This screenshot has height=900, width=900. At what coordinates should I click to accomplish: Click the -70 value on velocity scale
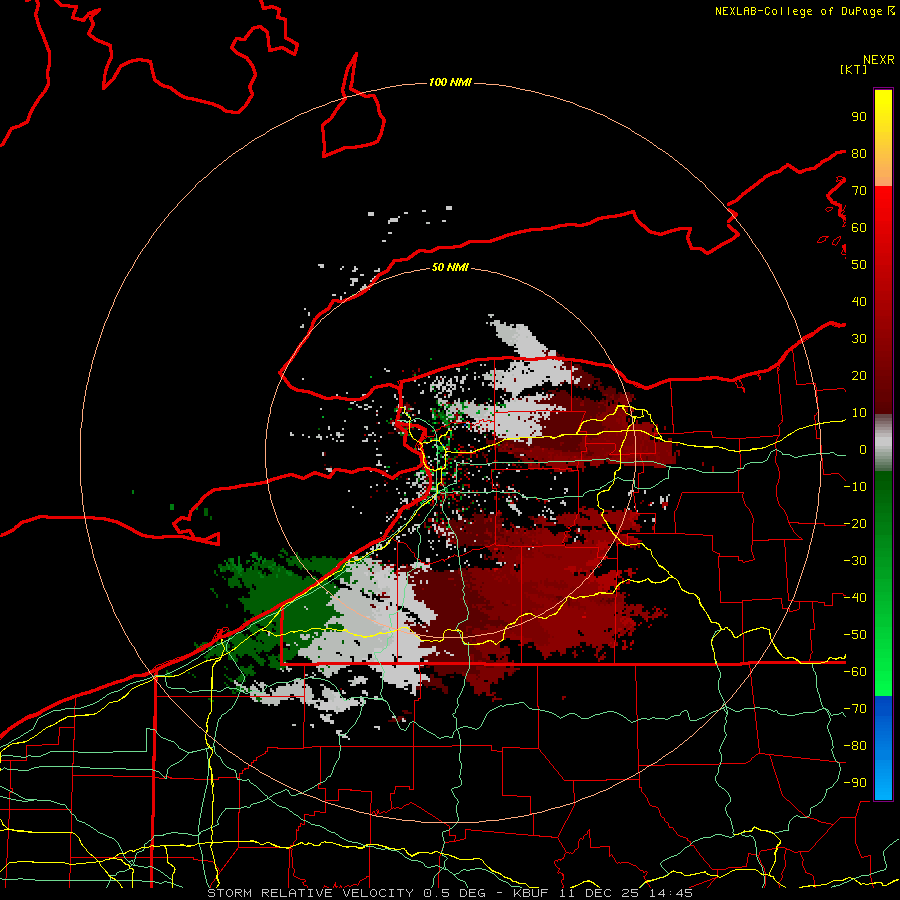coord(855,709)
